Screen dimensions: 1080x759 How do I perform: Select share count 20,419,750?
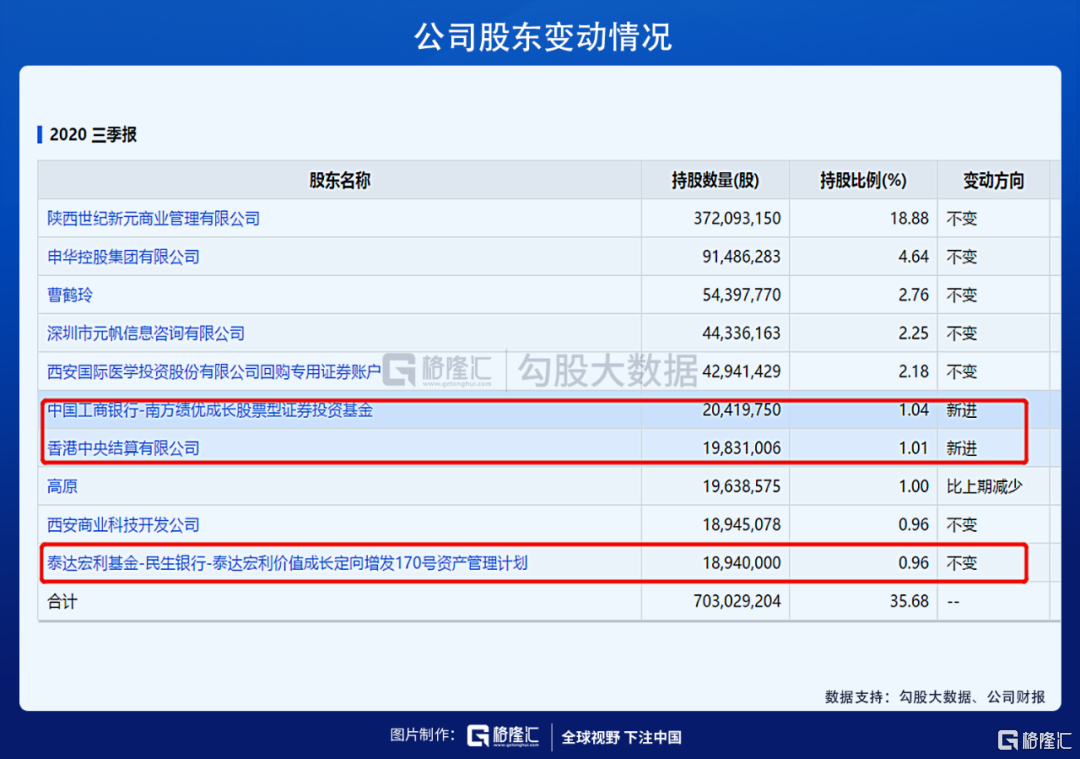pyautogui.click(x=741, y=410)
